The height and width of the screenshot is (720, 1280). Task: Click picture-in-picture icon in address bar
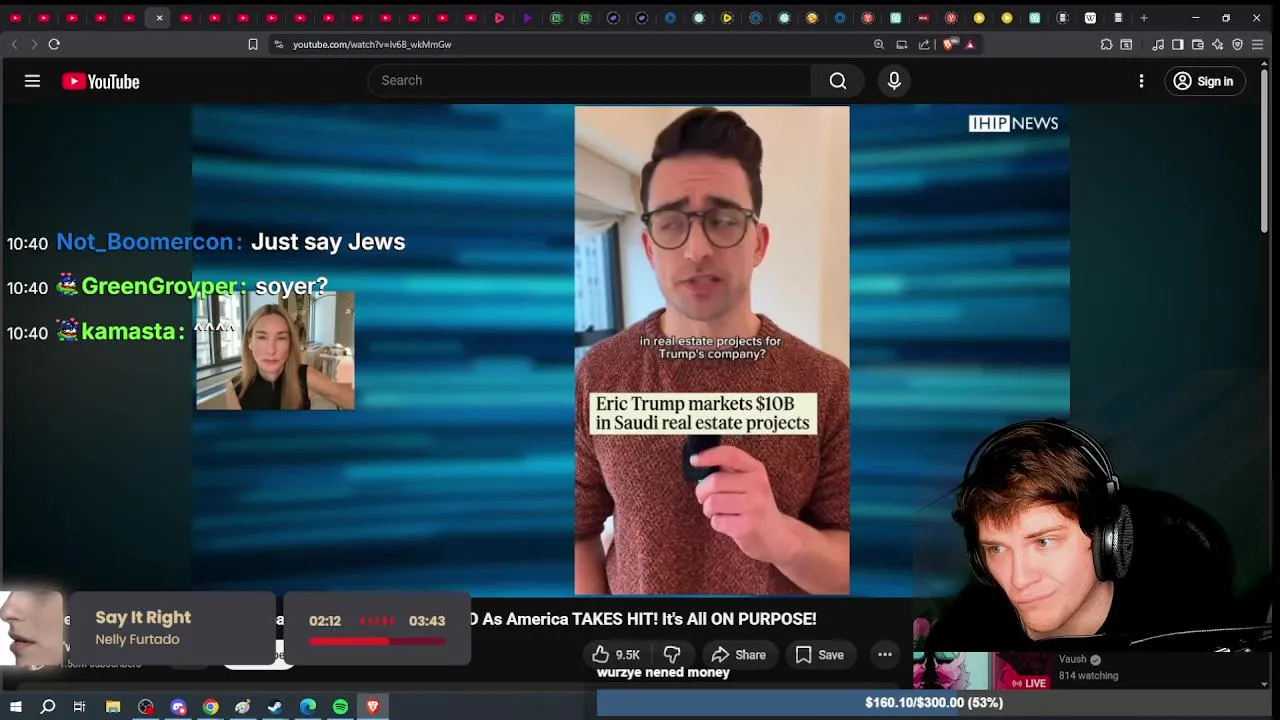click(901, 44)
